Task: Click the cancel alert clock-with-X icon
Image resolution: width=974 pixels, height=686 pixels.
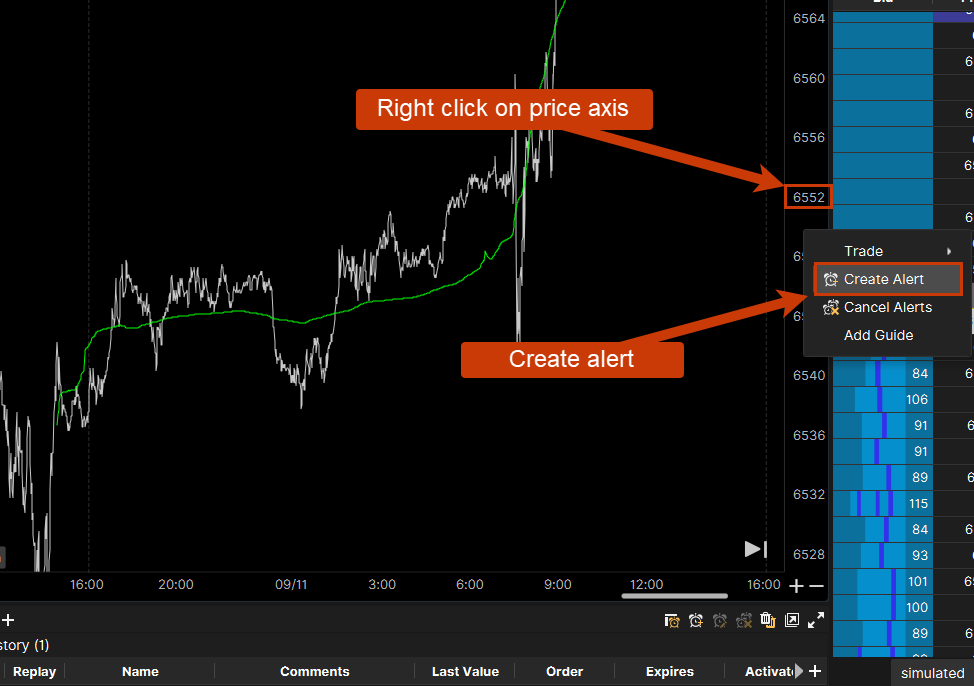Action: tap(744, 620)
